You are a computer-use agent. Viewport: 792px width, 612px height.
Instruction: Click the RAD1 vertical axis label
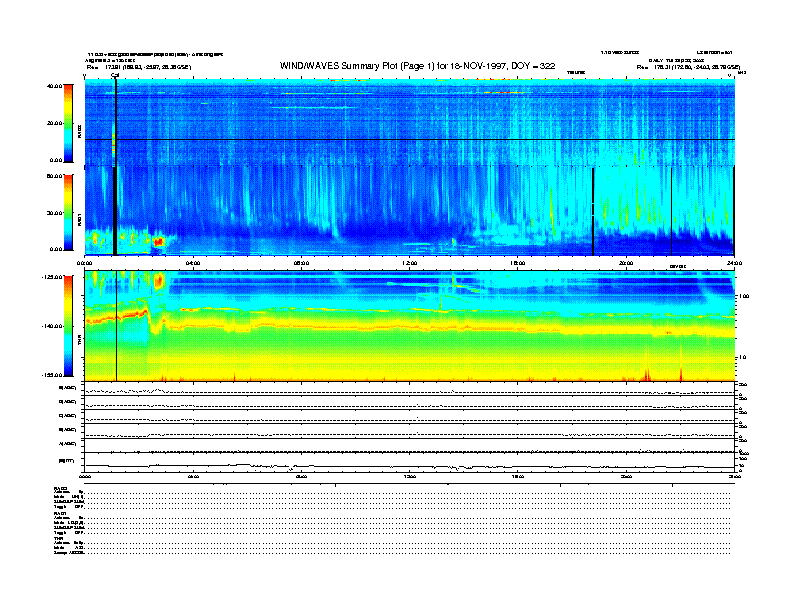[79, 219]
